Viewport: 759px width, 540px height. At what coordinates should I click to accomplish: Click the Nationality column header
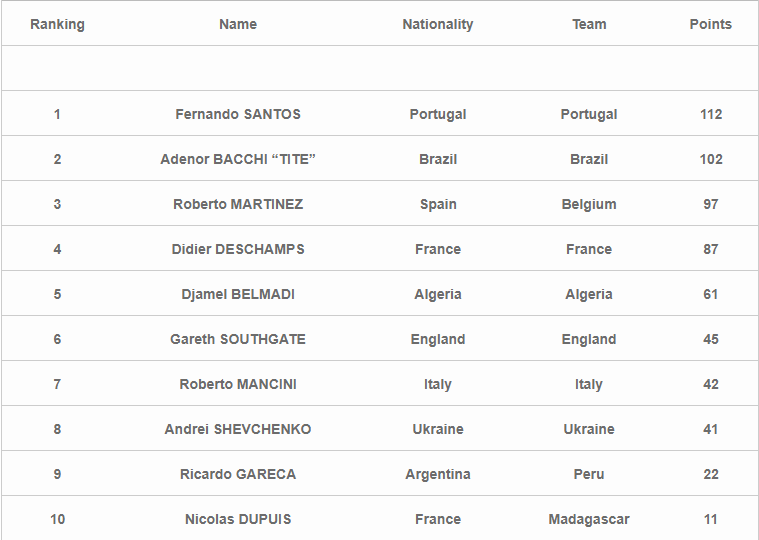tap(438, 24)
